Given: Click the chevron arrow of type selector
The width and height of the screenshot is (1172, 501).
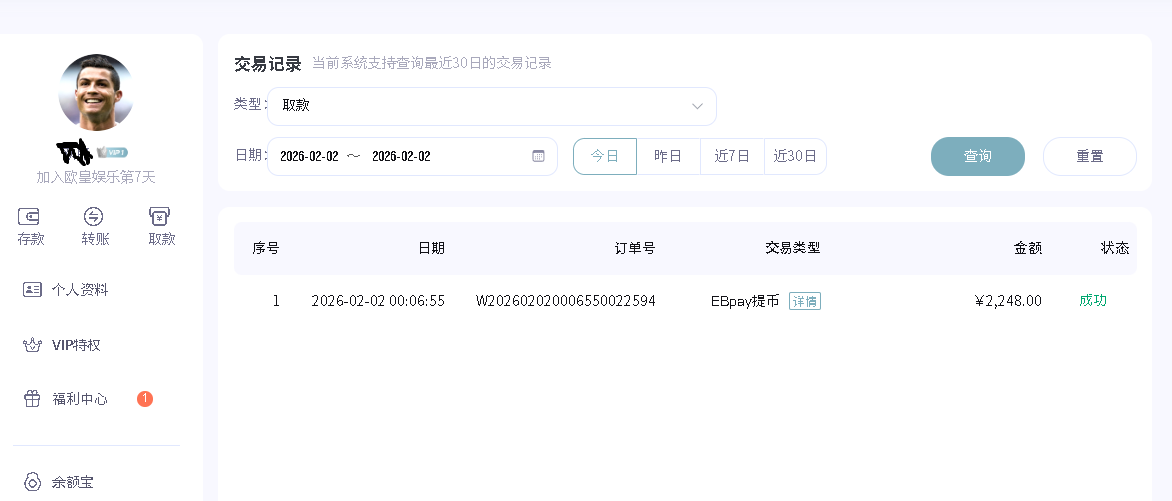Looking at the screenshot, I should tap(697, 106).
